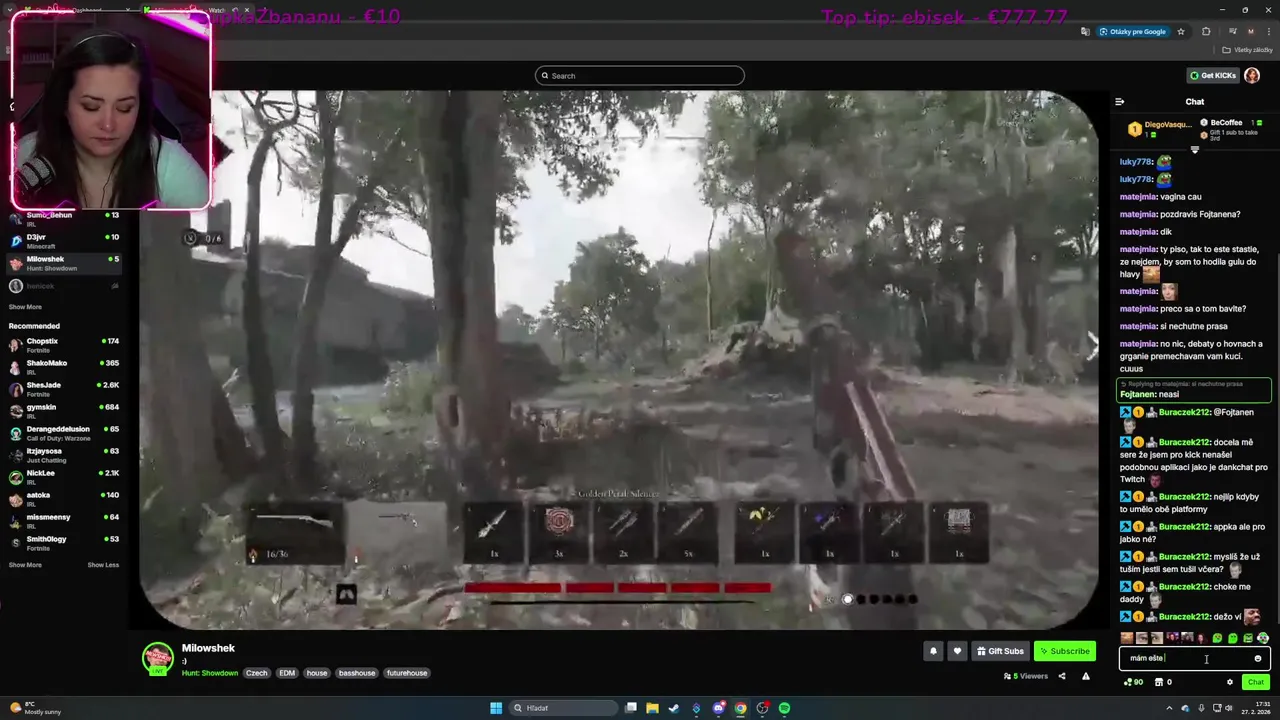Image resolution: width=1280 pixels, height=720 pixels.
Task: Open chat settings gear icon
Action: click(x=1230, y=682)
